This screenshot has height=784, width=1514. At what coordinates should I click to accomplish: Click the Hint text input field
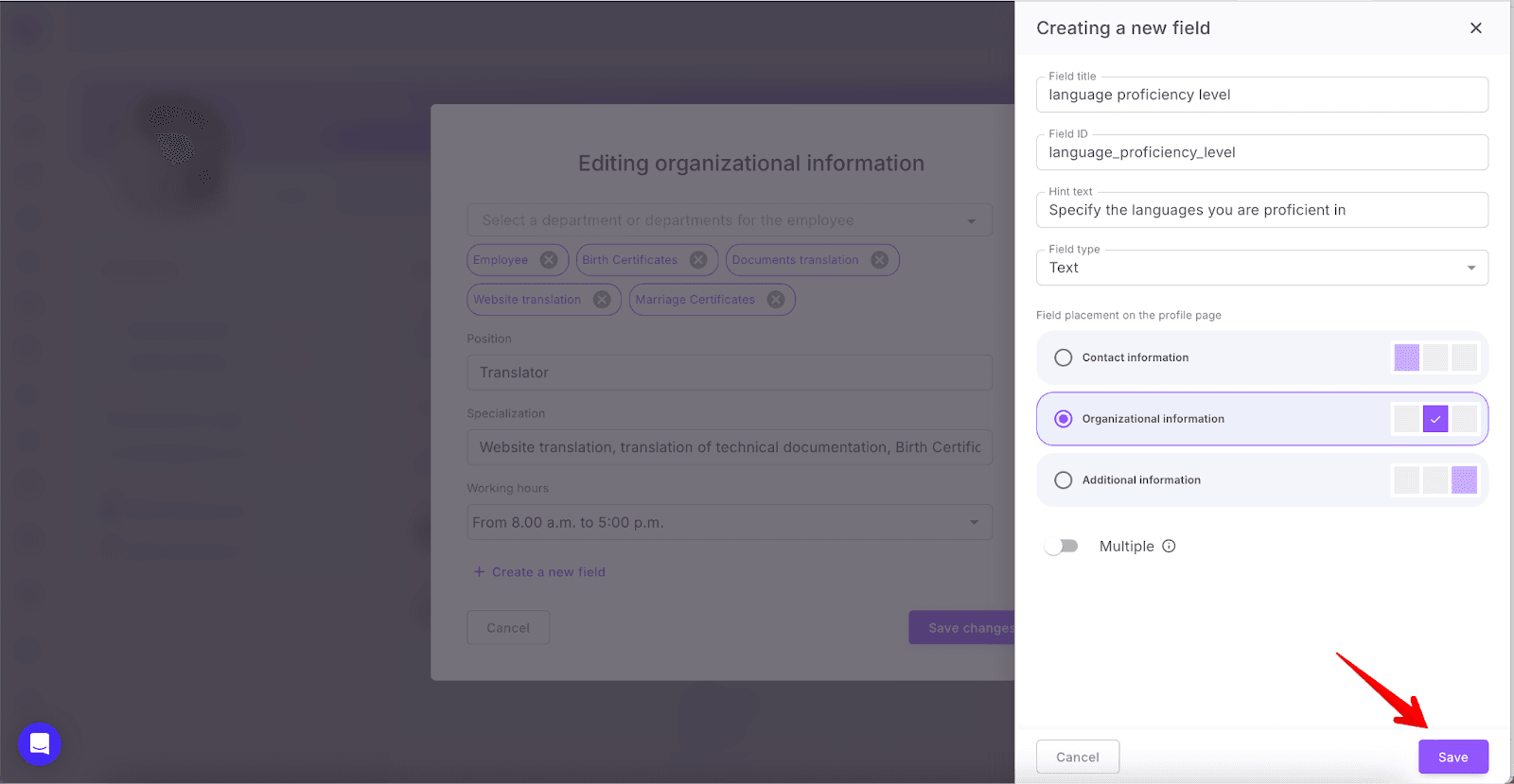click(1261, 210)
